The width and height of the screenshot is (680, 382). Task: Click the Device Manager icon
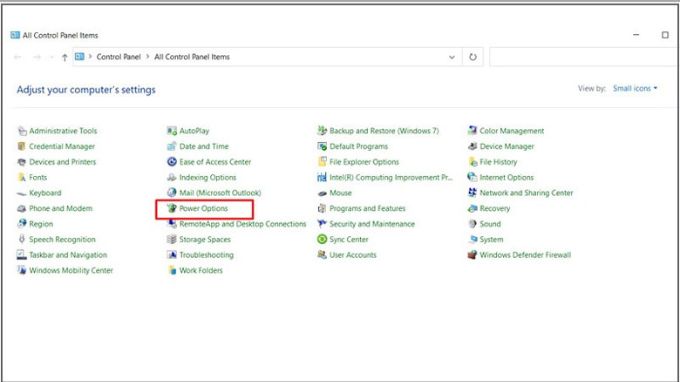(x=472, y=147)
